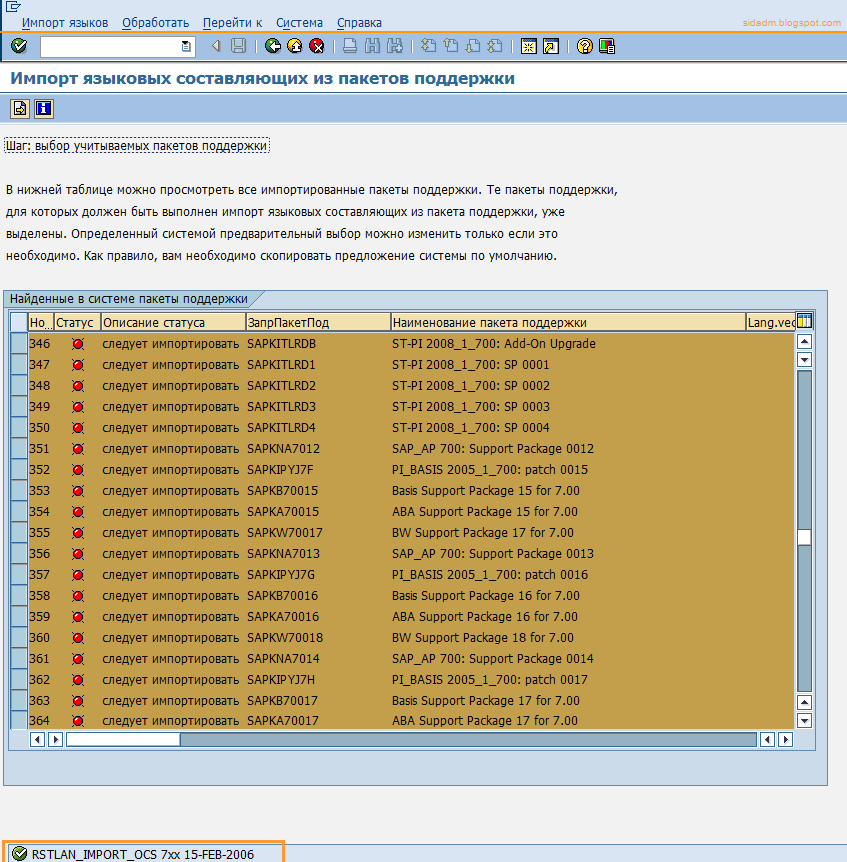Click the left arrow at the left end of the horizontal scrollbar
The image size is (847, 862).
pos(37,740)
